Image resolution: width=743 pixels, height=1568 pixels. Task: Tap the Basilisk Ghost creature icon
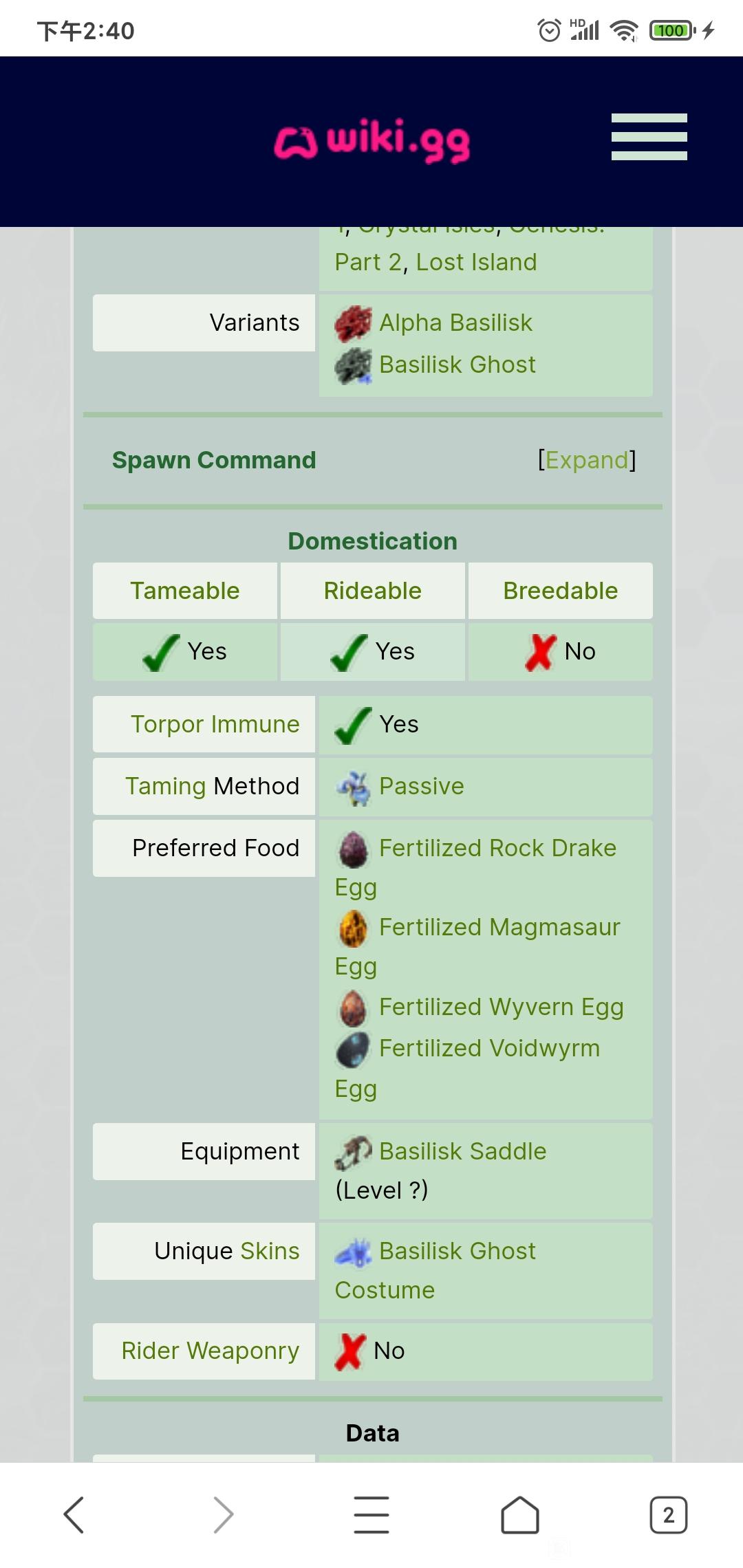coord(353,365)
